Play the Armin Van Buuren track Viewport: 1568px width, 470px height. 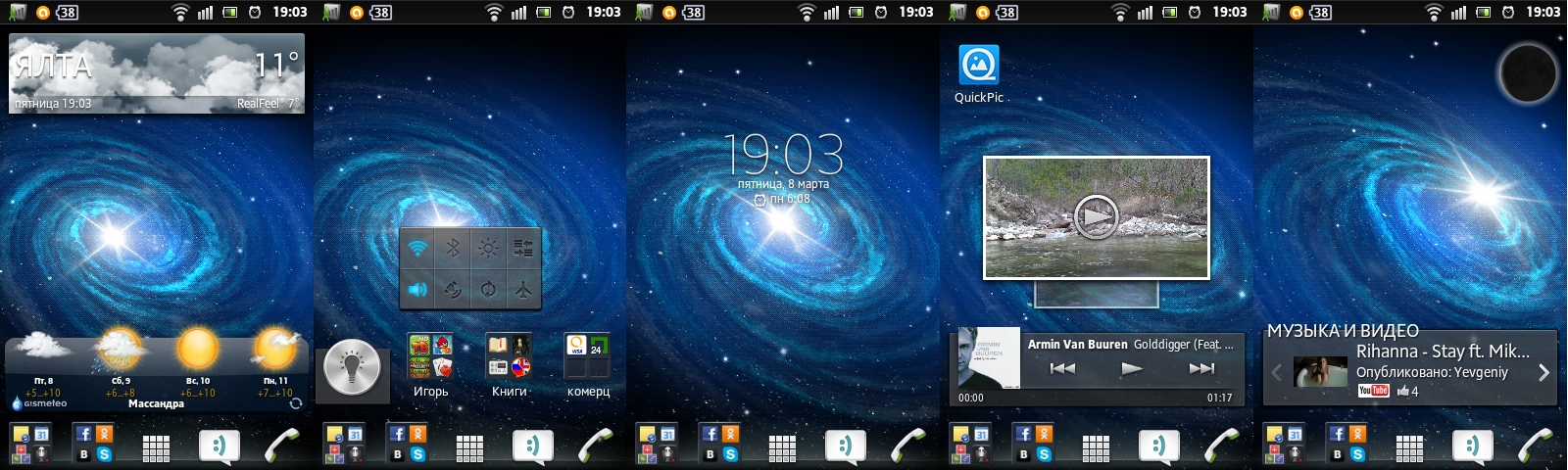[x=1131, y=369]
